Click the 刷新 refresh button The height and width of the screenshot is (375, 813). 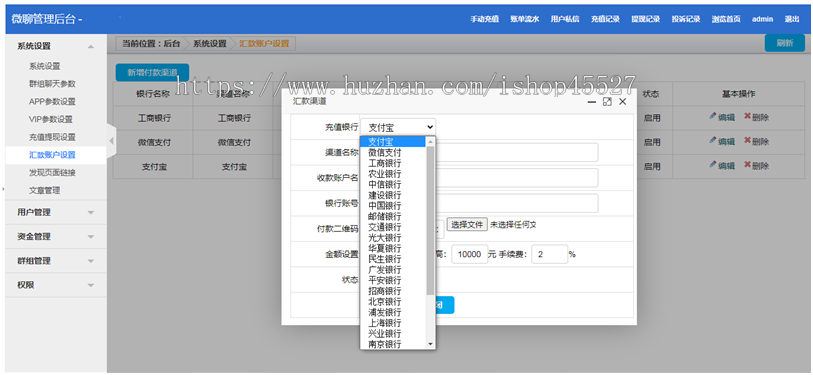[784, 43]
